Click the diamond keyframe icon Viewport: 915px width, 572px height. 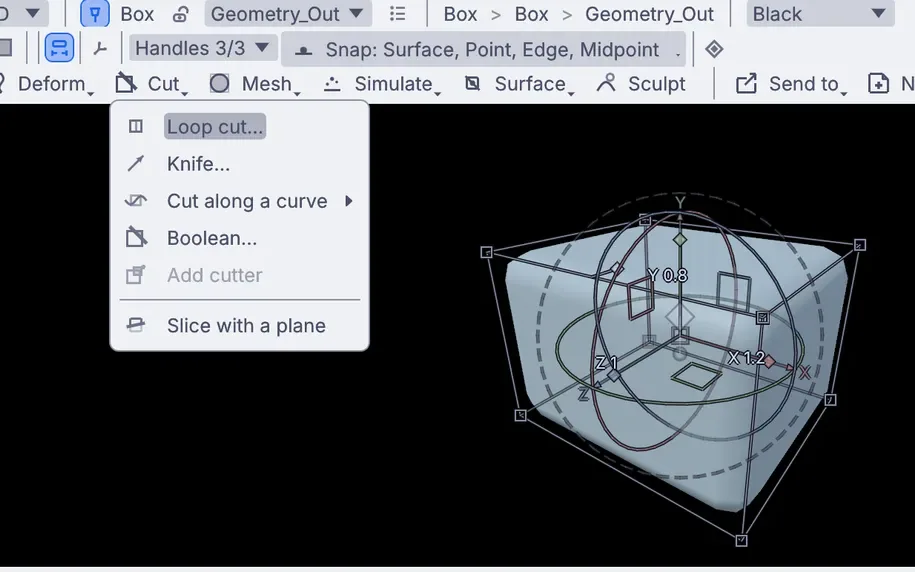tap(714, 49)
